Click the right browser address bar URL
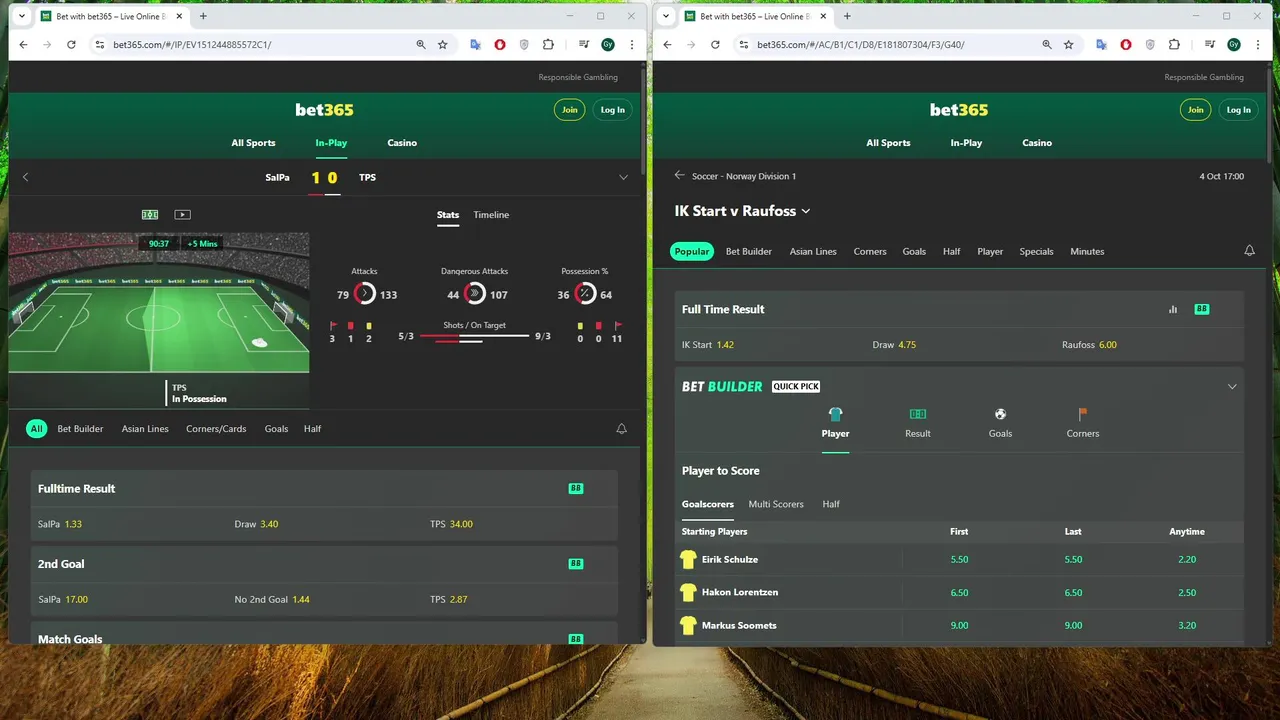The image size is (1280, 720). point(861,44)
